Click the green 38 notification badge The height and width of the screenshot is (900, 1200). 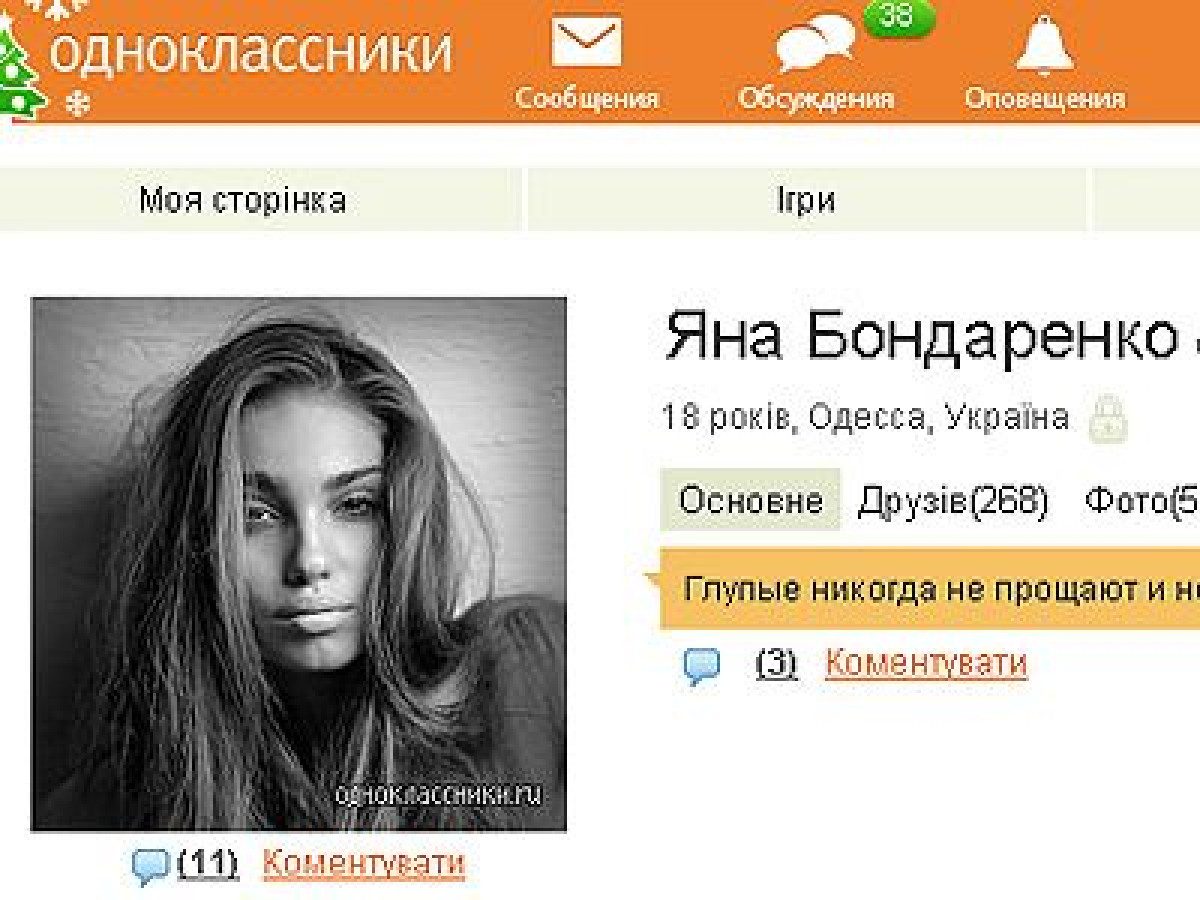[897, 17]
